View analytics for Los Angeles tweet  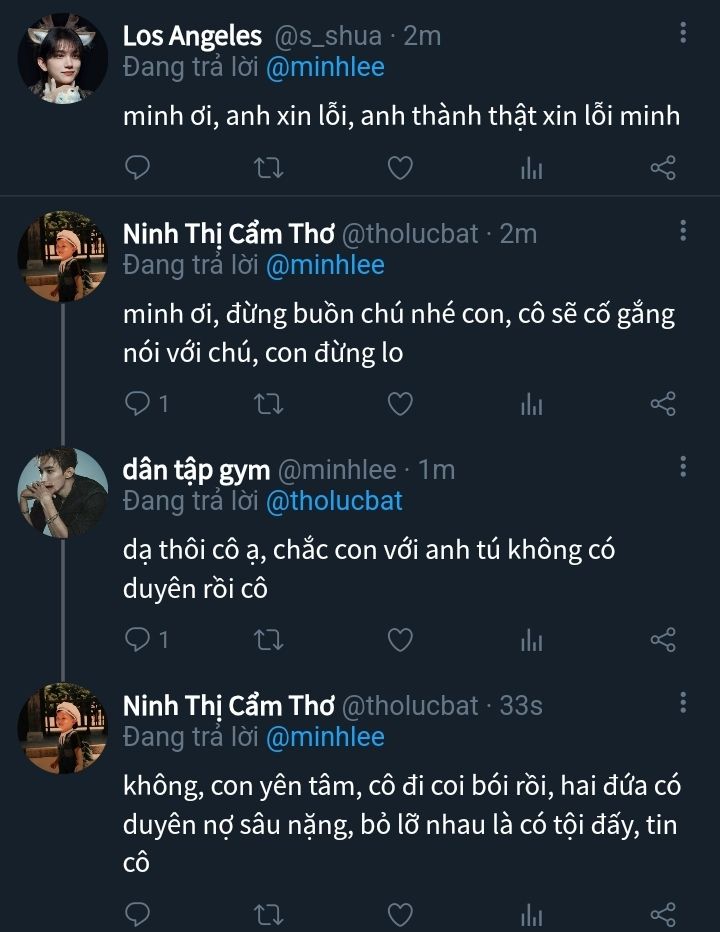coord(531,168)
